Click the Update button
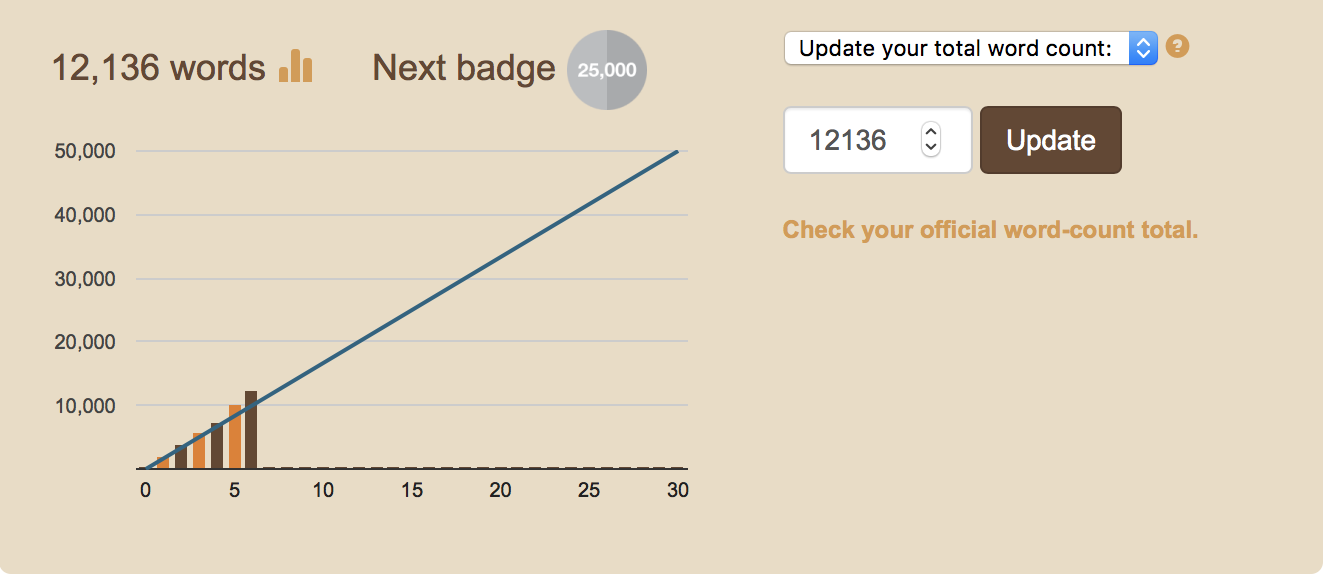Viewport: 1326px width, 574px height. coord(1051,140)
